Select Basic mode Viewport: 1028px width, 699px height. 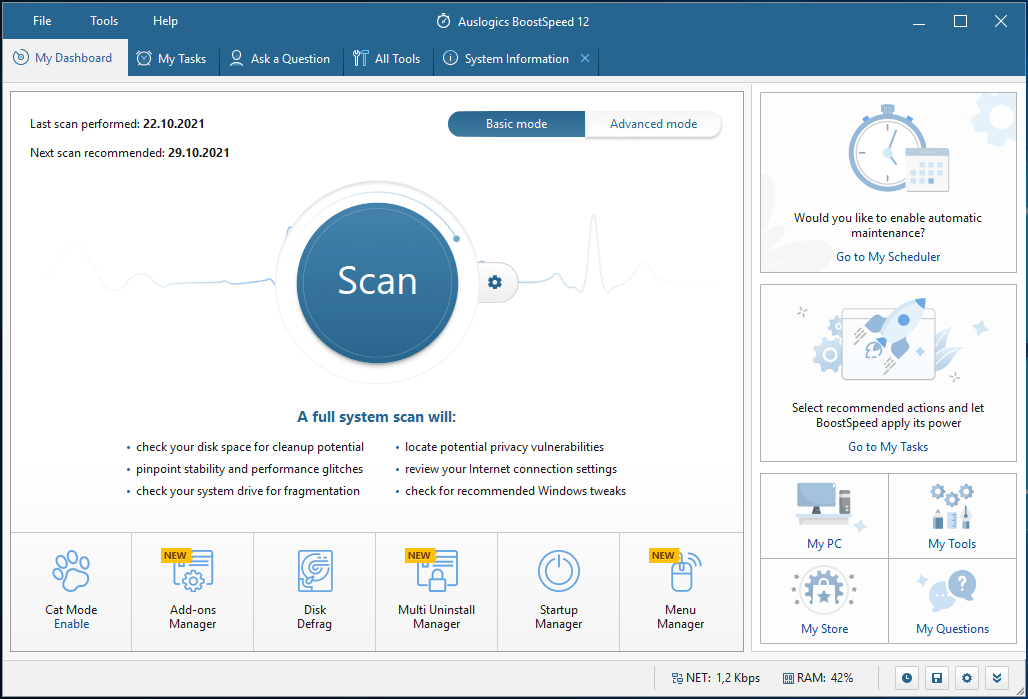[516, 124]
